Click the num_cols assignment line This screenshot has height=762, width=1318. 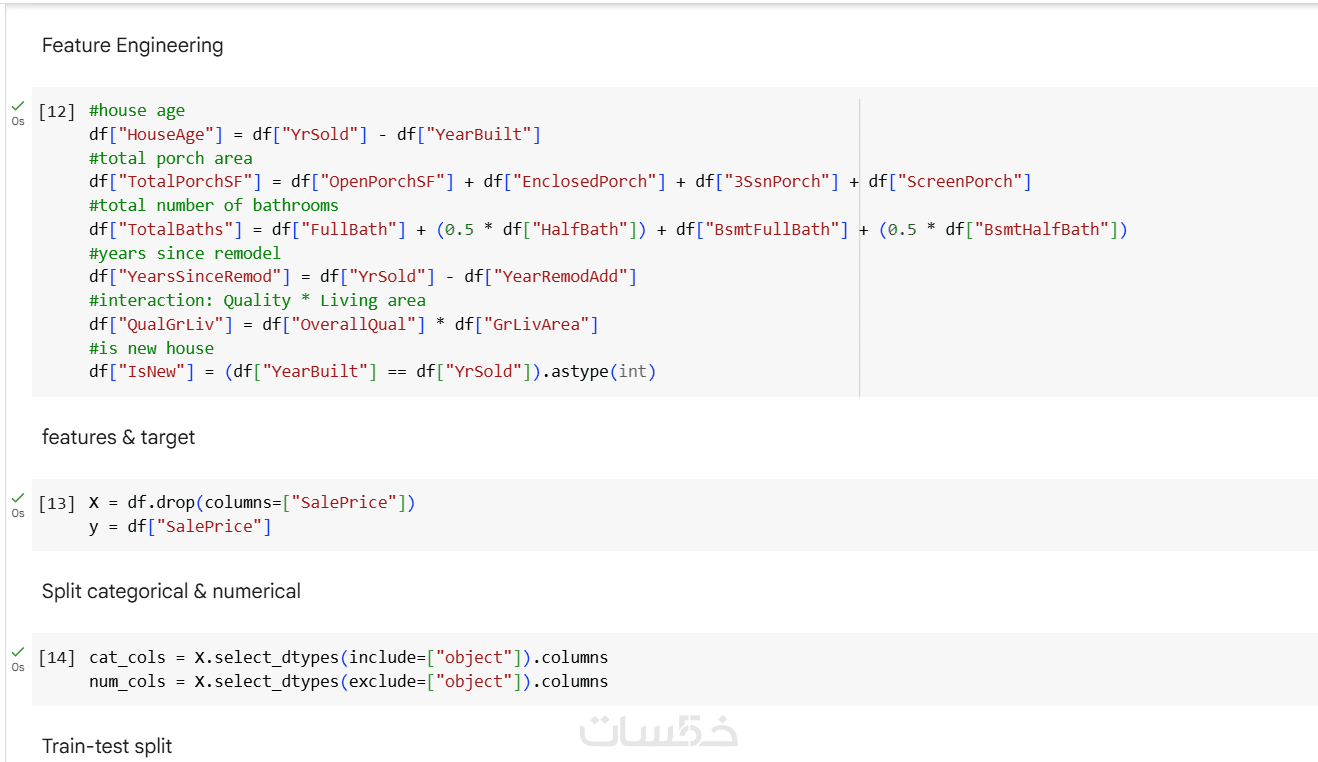tap(348, 682)
